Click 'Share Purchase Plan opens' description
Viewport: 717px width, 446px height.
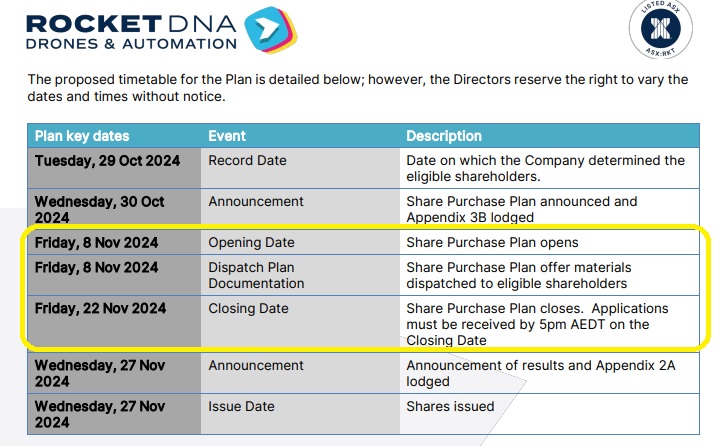(x=492, y=242)
